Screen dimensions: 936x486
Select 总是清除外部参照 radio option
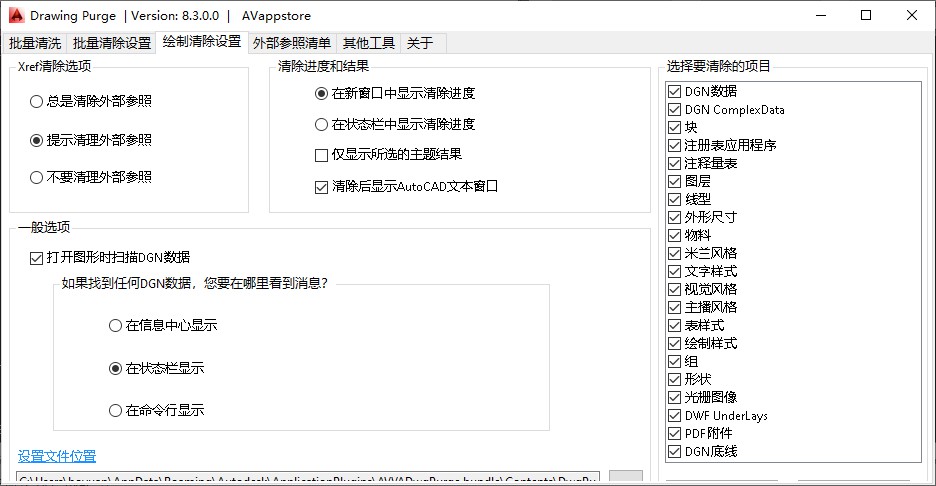pyautogui.click(x=37, y=101)
